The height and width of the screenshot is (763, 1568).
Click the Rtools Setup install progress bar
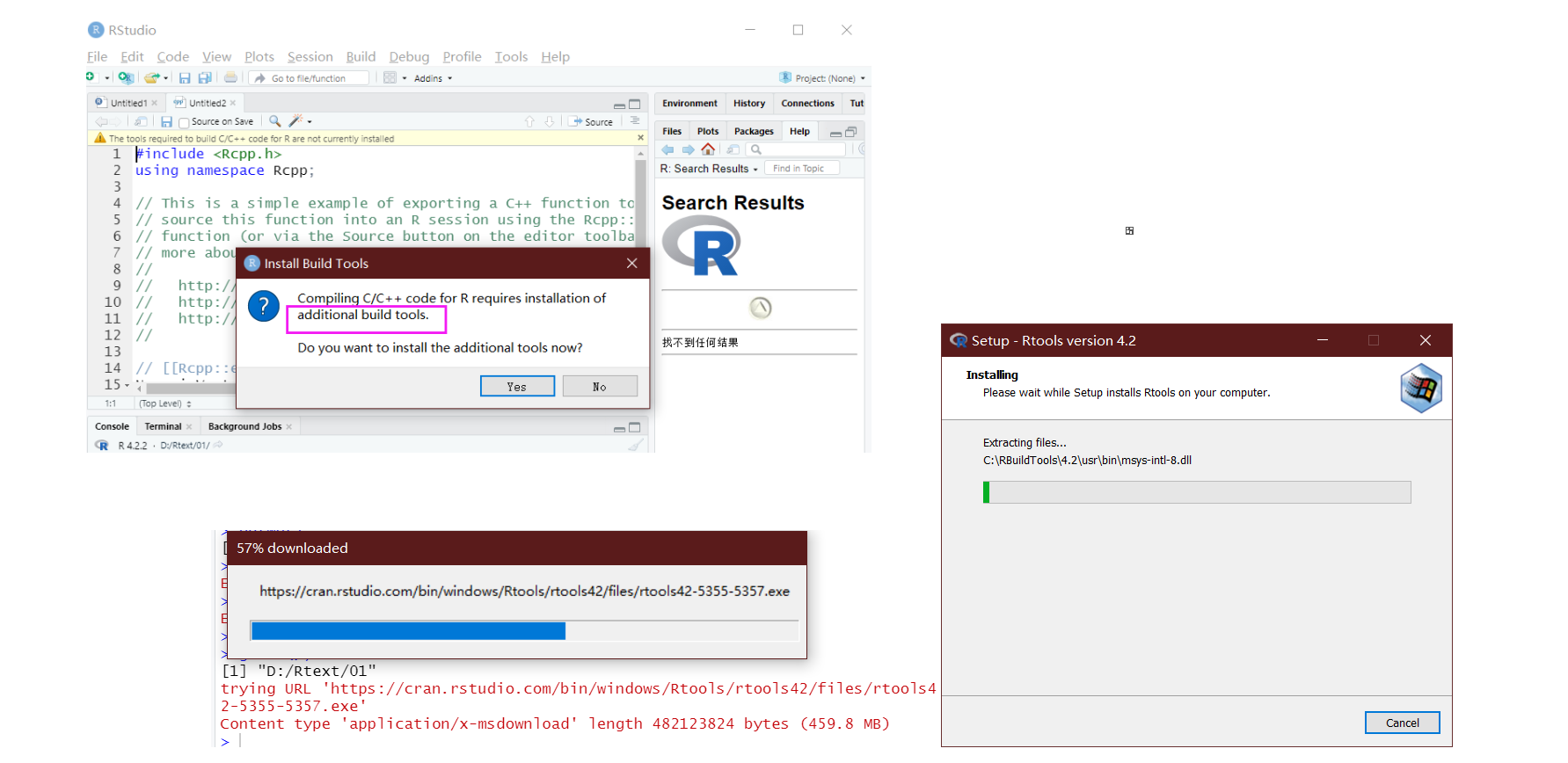pyautogui.click(x=1196, y=492)
